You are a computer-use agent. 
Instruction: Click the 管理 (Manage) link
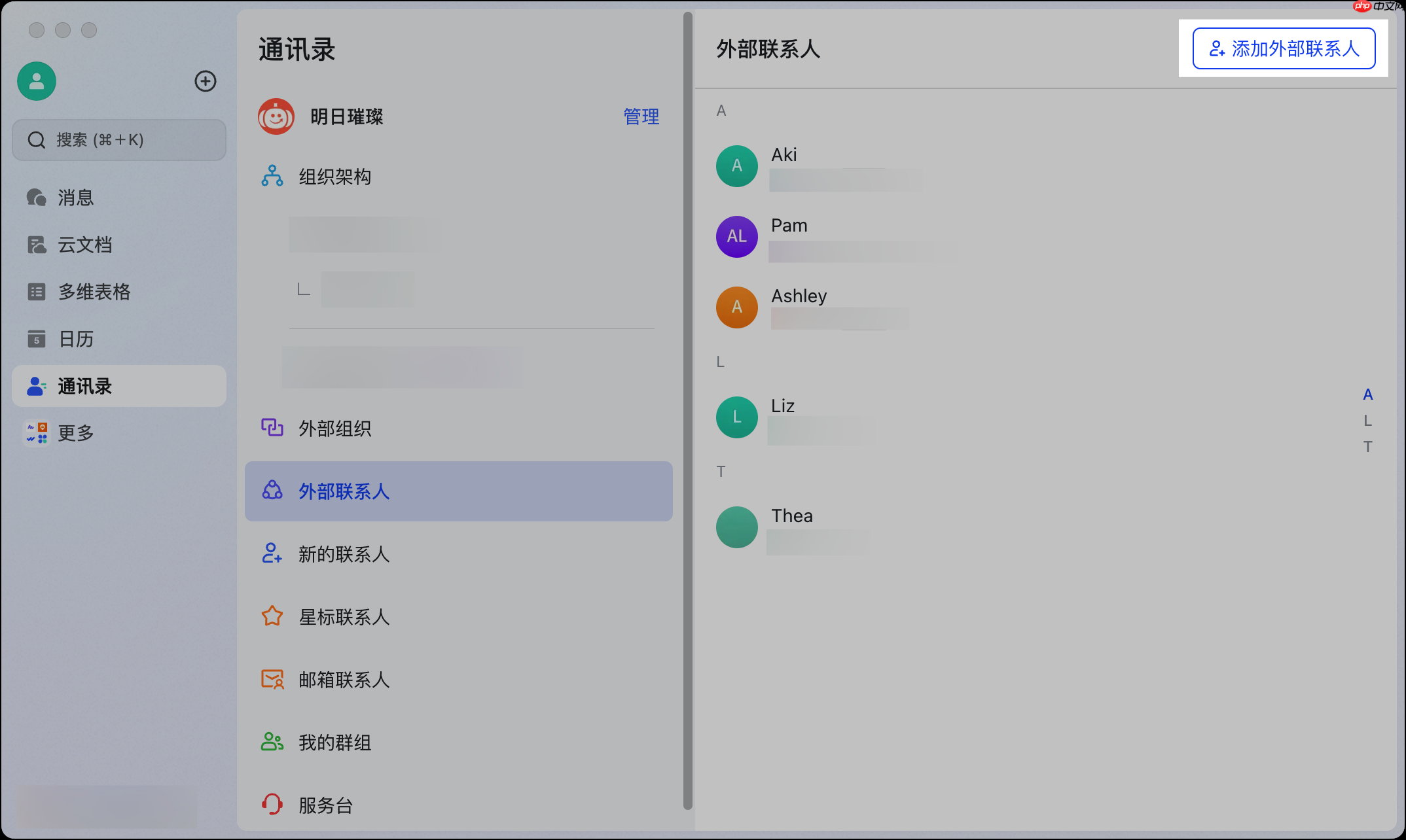641,117
